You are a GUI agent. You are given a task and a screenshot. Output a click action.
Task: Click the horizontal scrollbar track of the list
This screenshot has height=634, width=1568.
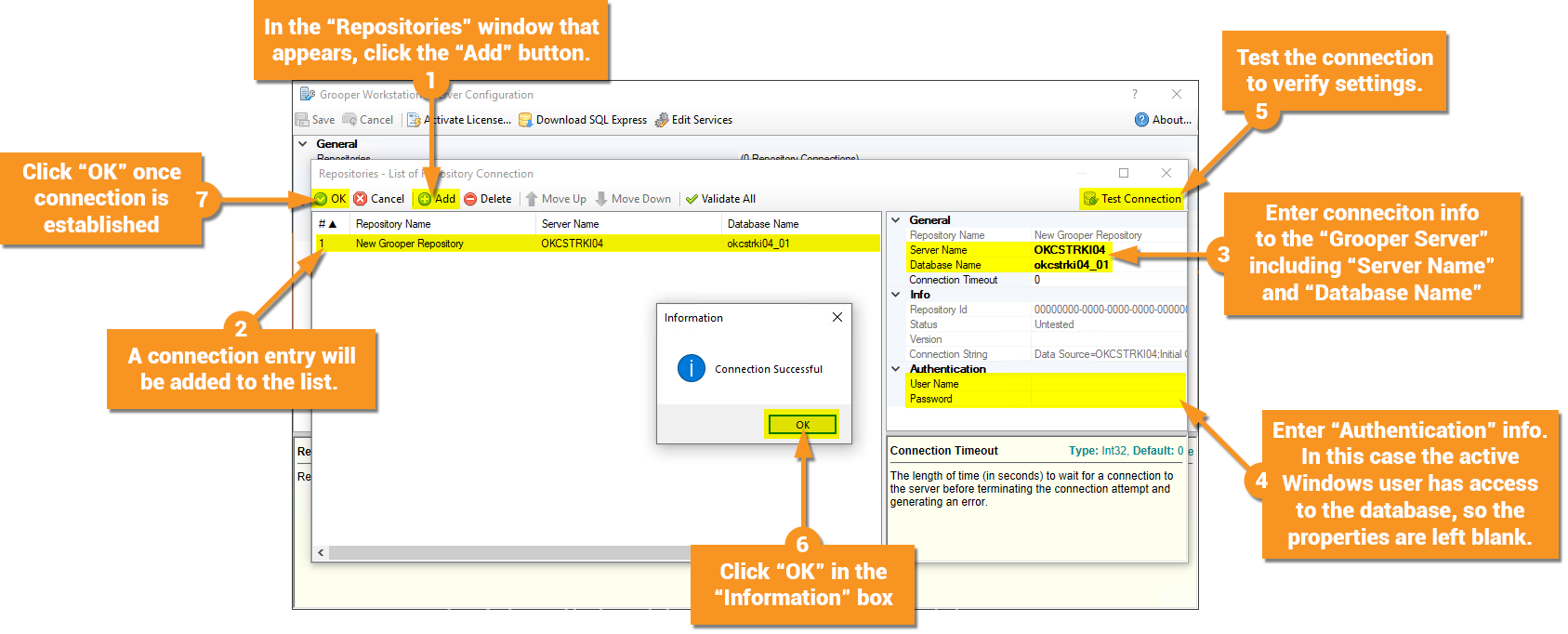pyautogui.click(x=509, y=552)
